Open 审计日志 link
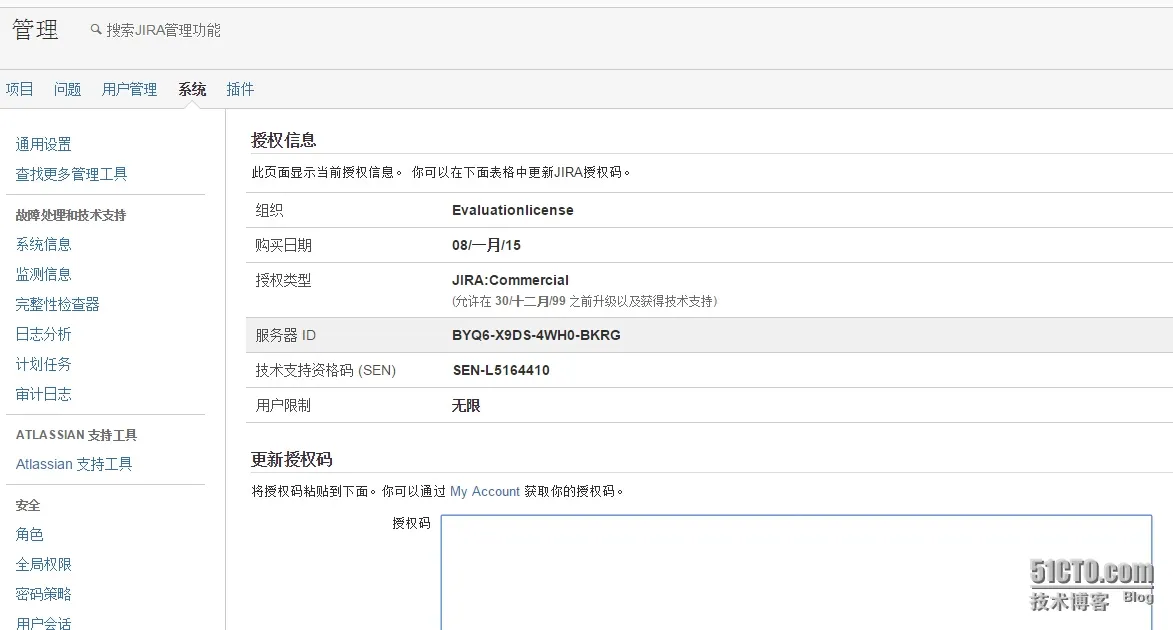The image size is (1173, 630). 43,394
